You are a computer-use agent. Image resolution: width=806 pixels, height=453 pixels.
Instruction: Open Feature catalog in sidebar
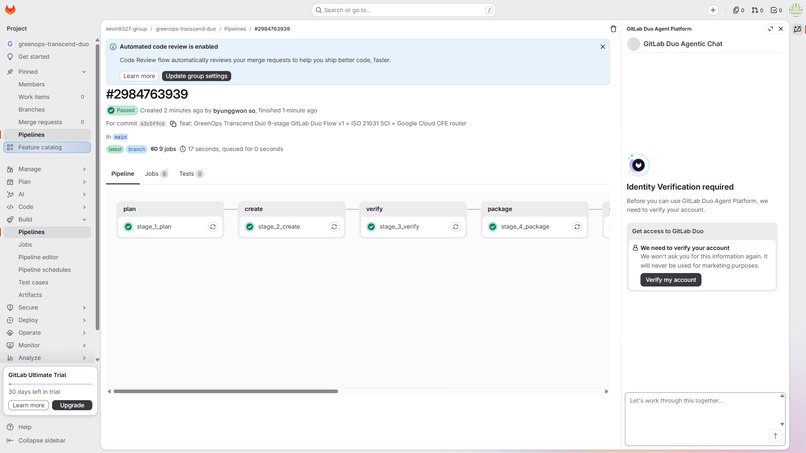tap(47, 148)
